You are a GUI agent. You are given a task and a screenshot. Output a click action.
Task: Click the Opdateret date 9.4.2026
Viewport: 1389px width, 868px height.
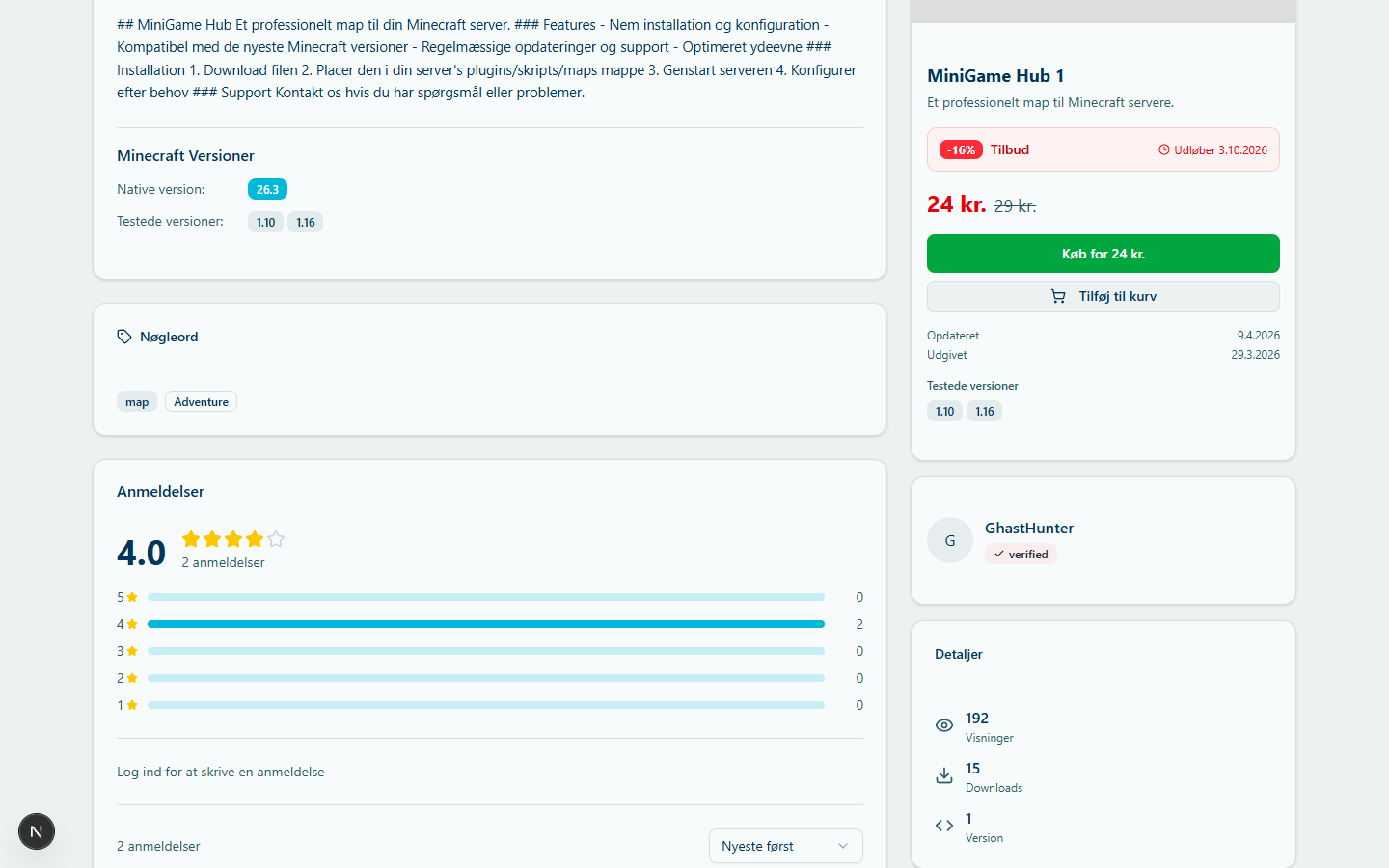pyautogui.click(x=1259, y=336)
